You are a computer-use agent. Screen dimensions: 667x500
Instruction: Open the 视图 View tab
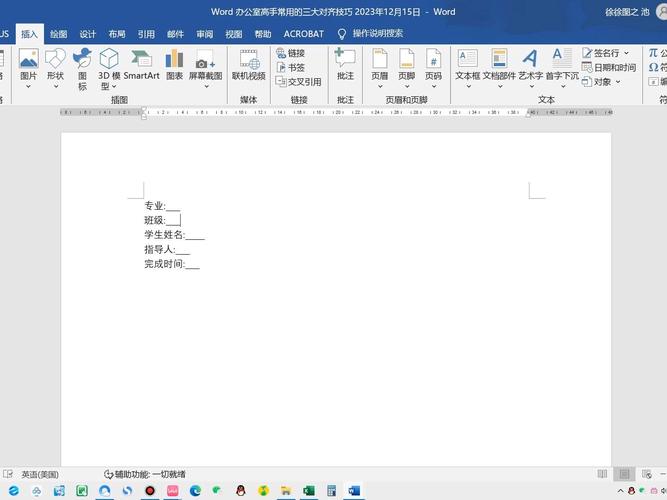[234, 34]
